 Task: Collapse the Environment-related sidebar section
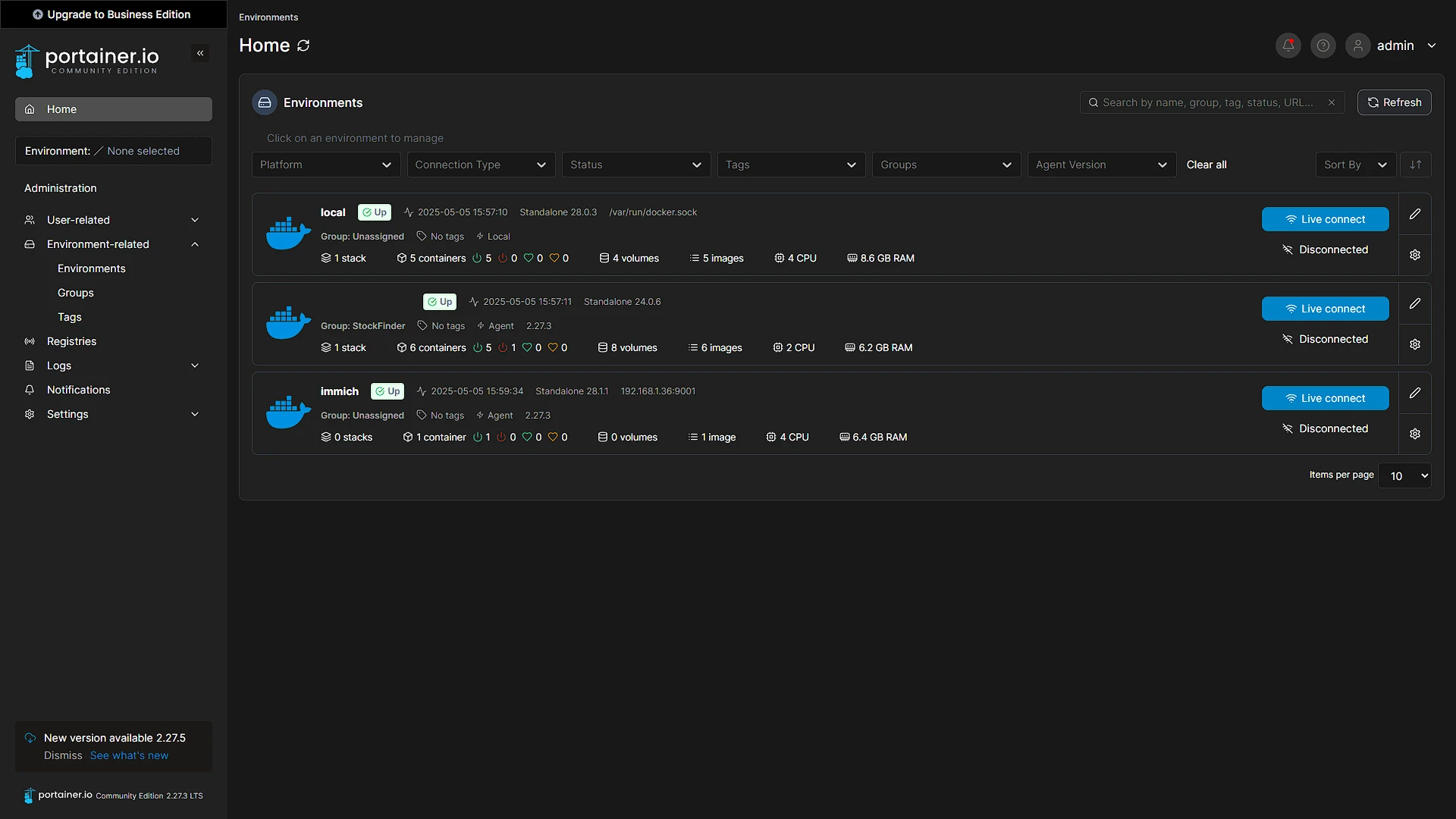113,244
